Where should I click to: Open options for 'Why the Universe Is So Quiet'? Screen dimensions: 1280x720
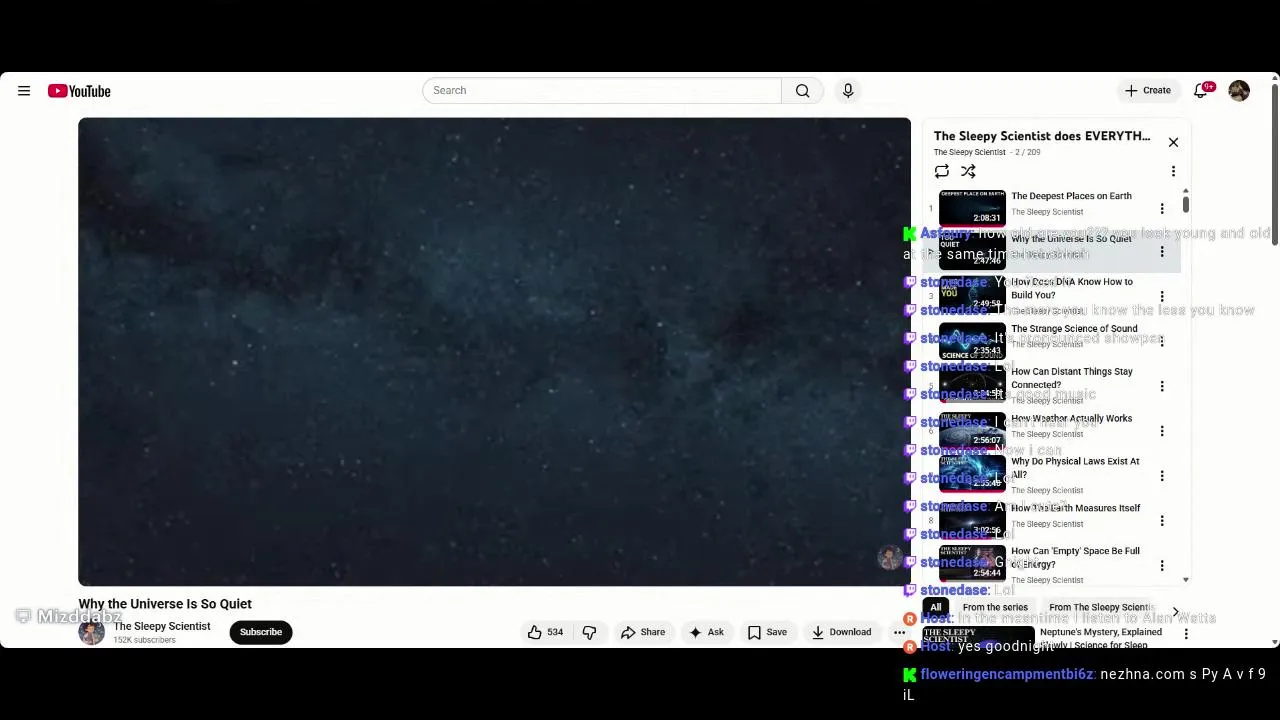[x=1162, y=252]
